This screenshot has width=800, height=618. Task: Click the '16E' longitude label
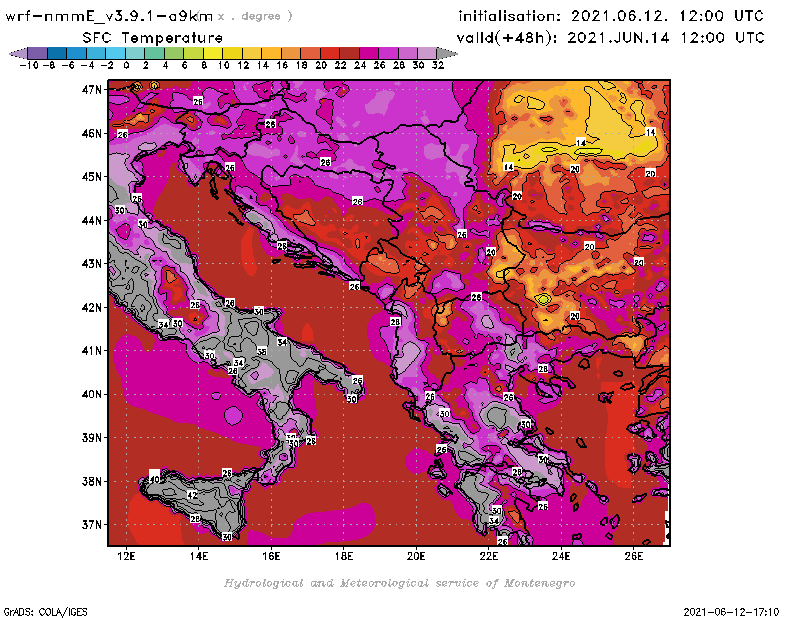tap(271, 556)
